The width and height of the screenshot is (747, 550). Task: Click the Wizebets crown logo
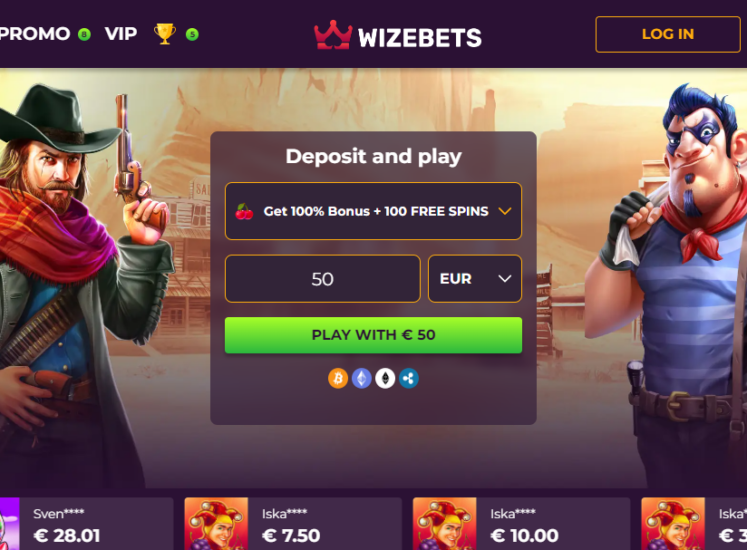point(333,35)
